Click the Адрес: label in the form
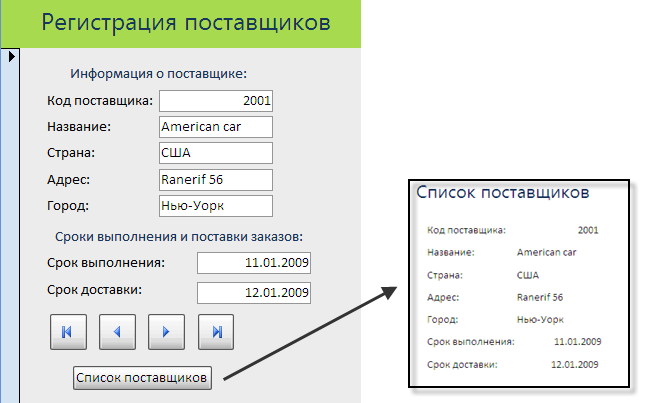 click(68, 180)
